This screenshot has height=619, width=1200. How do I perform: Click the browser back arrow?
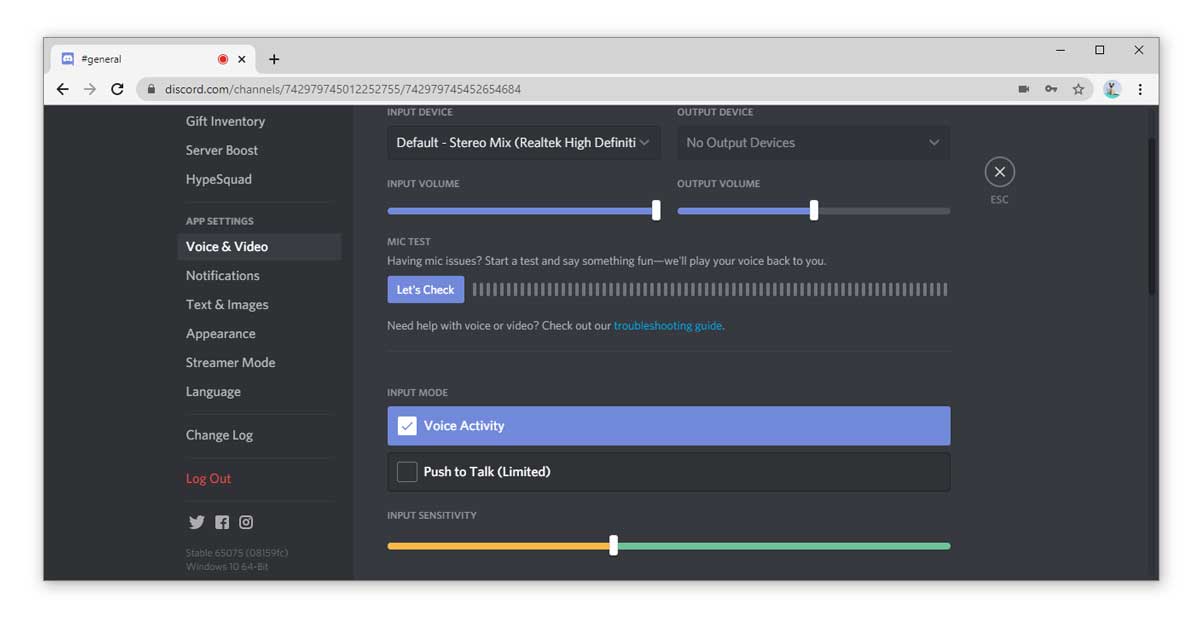[63, 89]
